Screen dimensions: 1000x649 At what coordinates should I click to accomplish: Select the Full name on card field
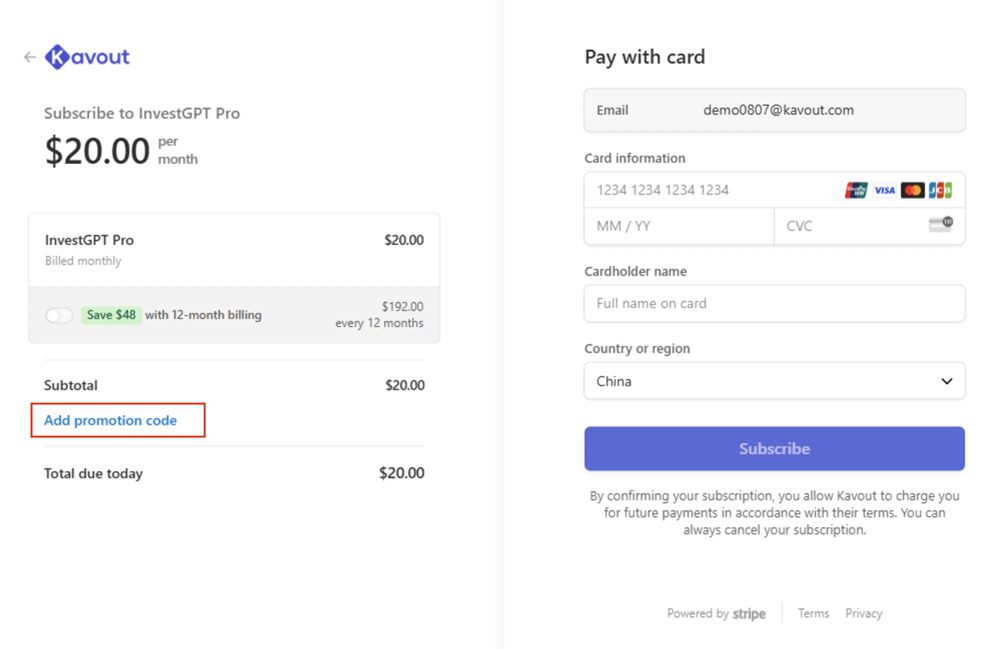pyautogui.click(x=774, y=303)
